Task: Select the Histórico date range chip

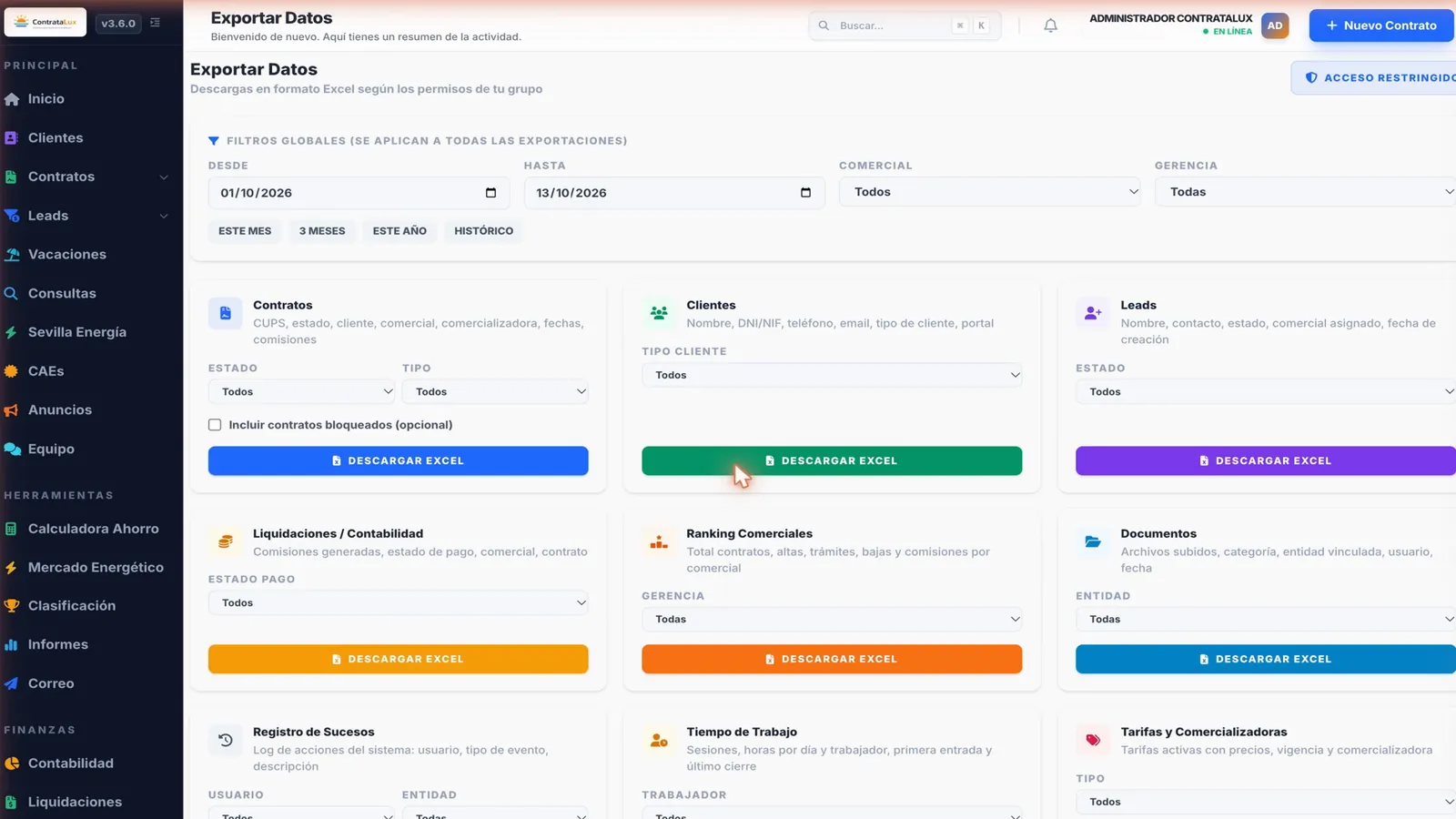Action: coord(483,231)
